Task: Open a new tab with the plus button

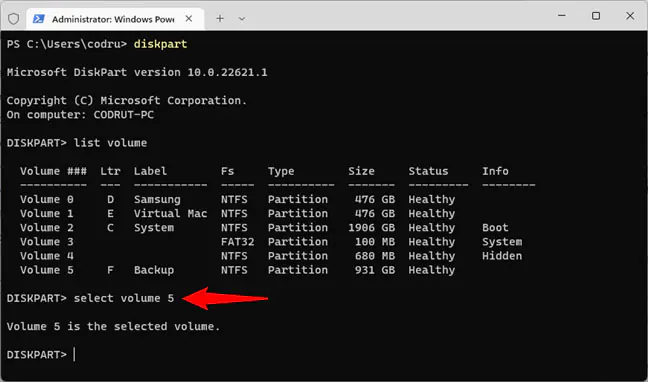Action: pos(220,19)
